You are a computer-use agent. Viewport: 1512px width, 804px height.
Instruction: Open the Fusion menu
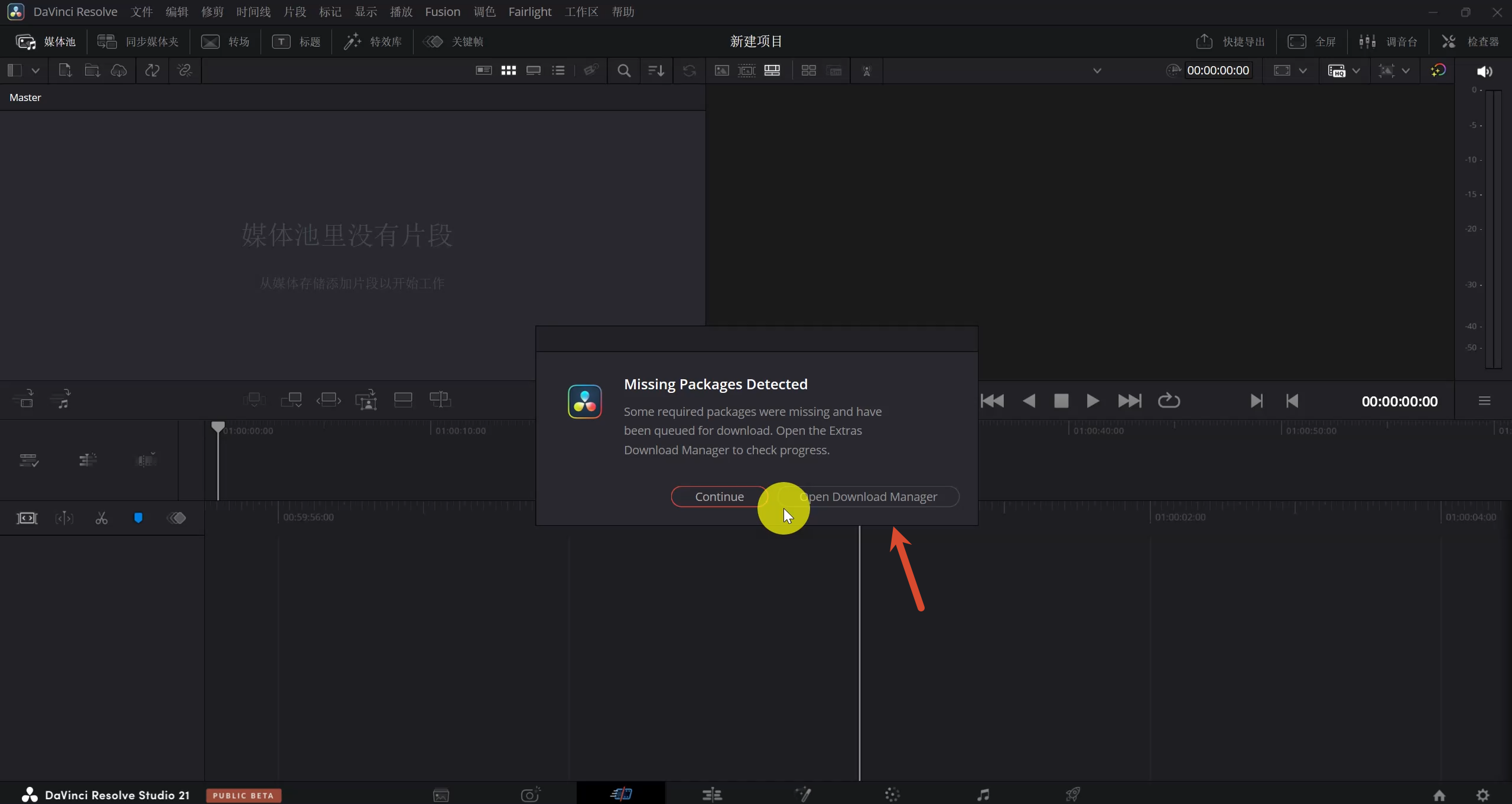pos(443,12)
